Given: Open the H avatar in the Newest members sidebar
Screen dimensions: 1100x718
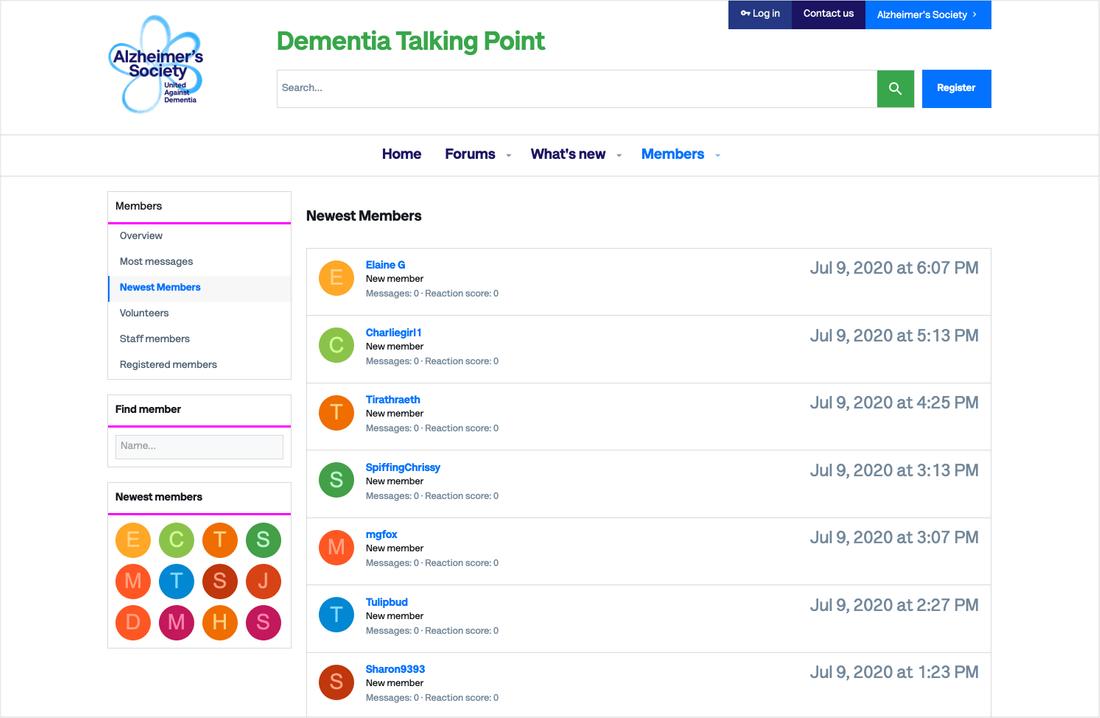Looking at the screenshot, I should pos(220,622).
